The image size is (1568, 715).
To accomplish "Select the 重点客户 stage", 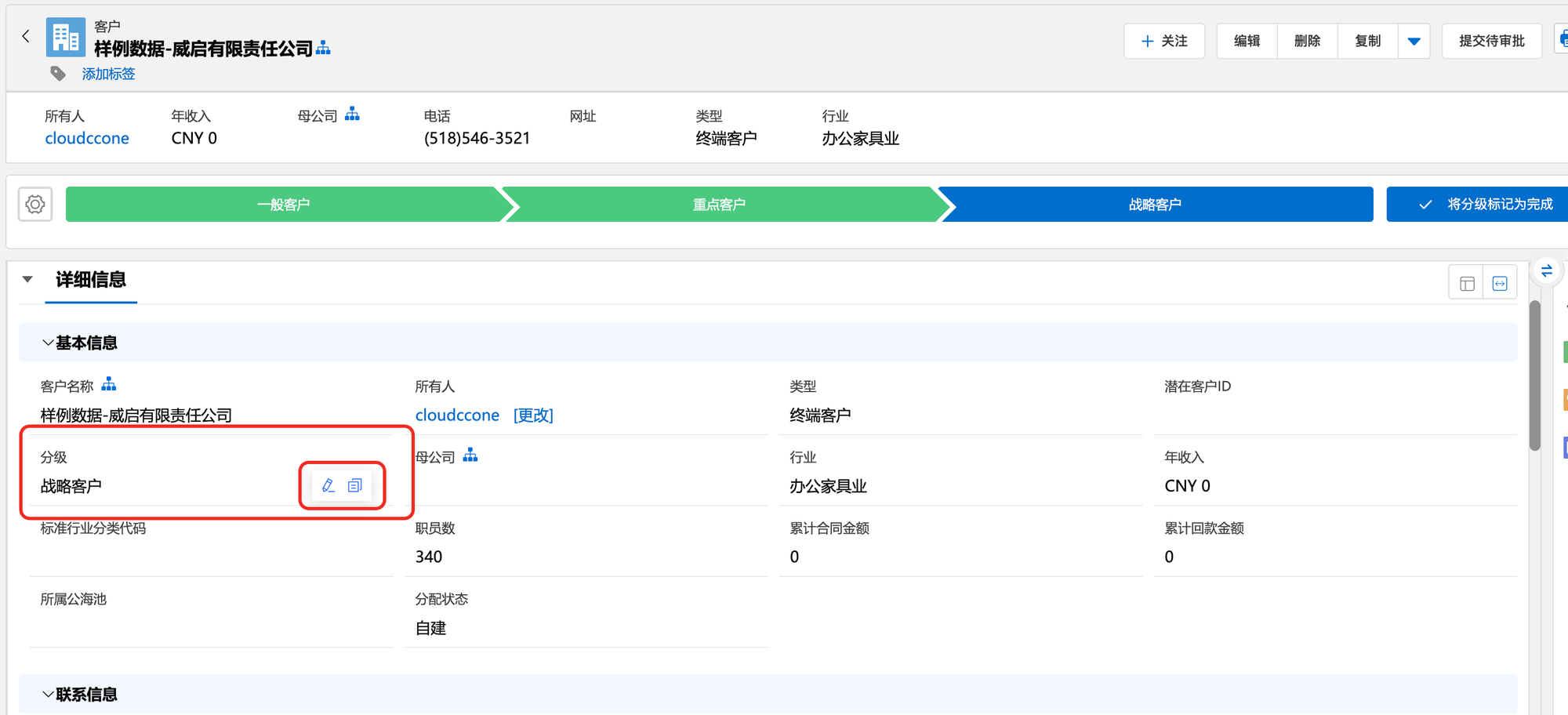I will pos(719,205).
